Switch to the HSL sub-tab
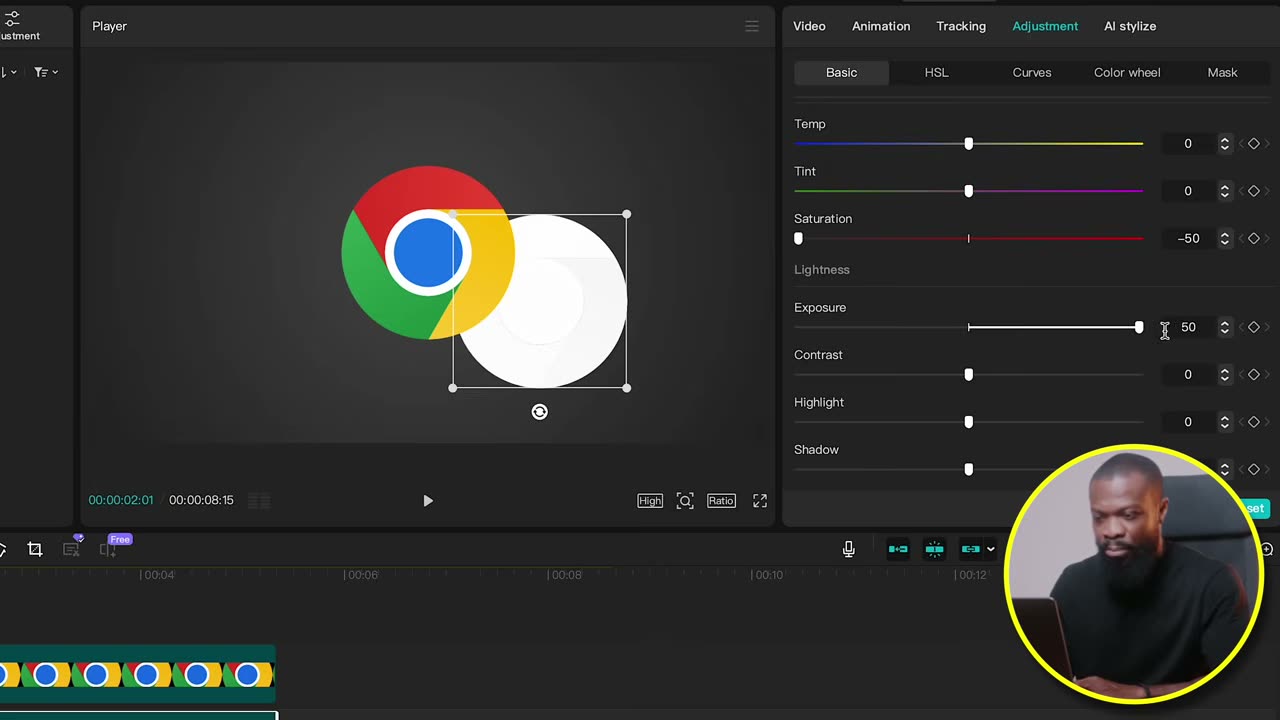Image resolution: width=1280 pixels, height=720 pixels. point(936,72)
